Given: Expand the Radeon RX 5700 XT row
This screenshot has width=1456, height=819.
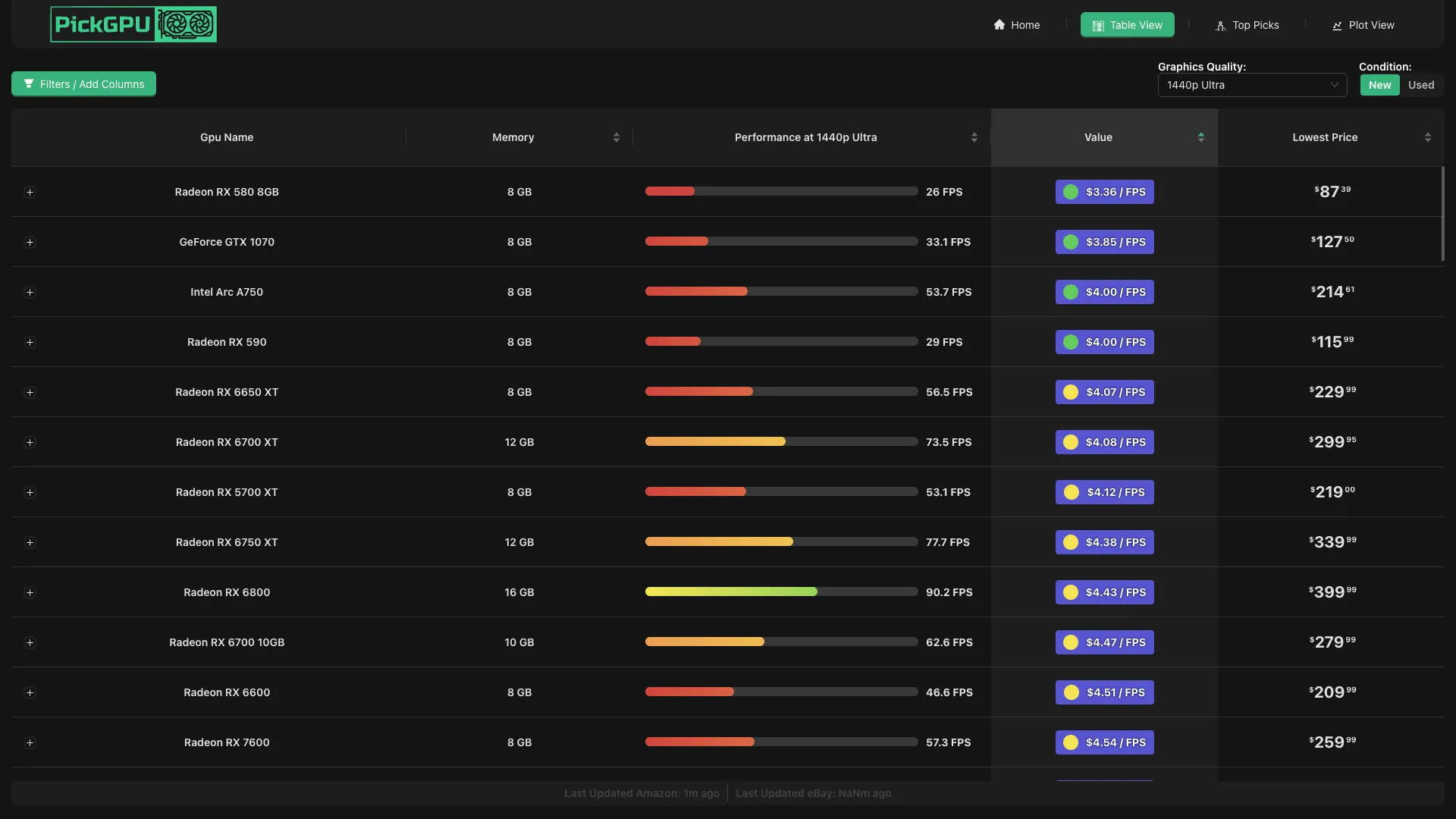Looking at the screenshot, I should [x=30, y=492].
